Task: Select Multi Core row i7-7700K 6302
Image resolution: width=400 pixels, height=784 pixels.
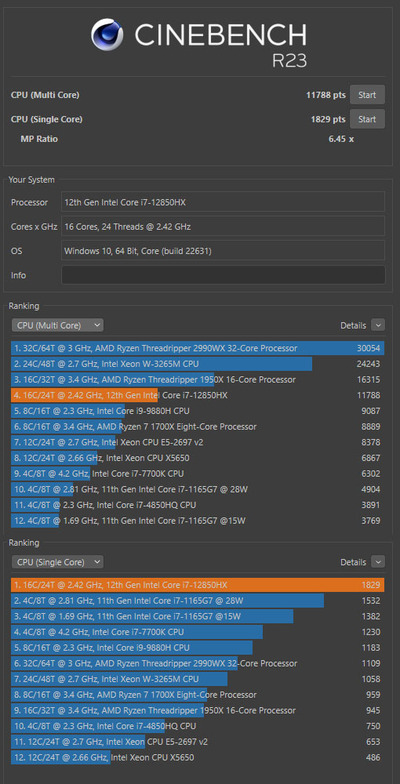Action: tap(198, 474)
